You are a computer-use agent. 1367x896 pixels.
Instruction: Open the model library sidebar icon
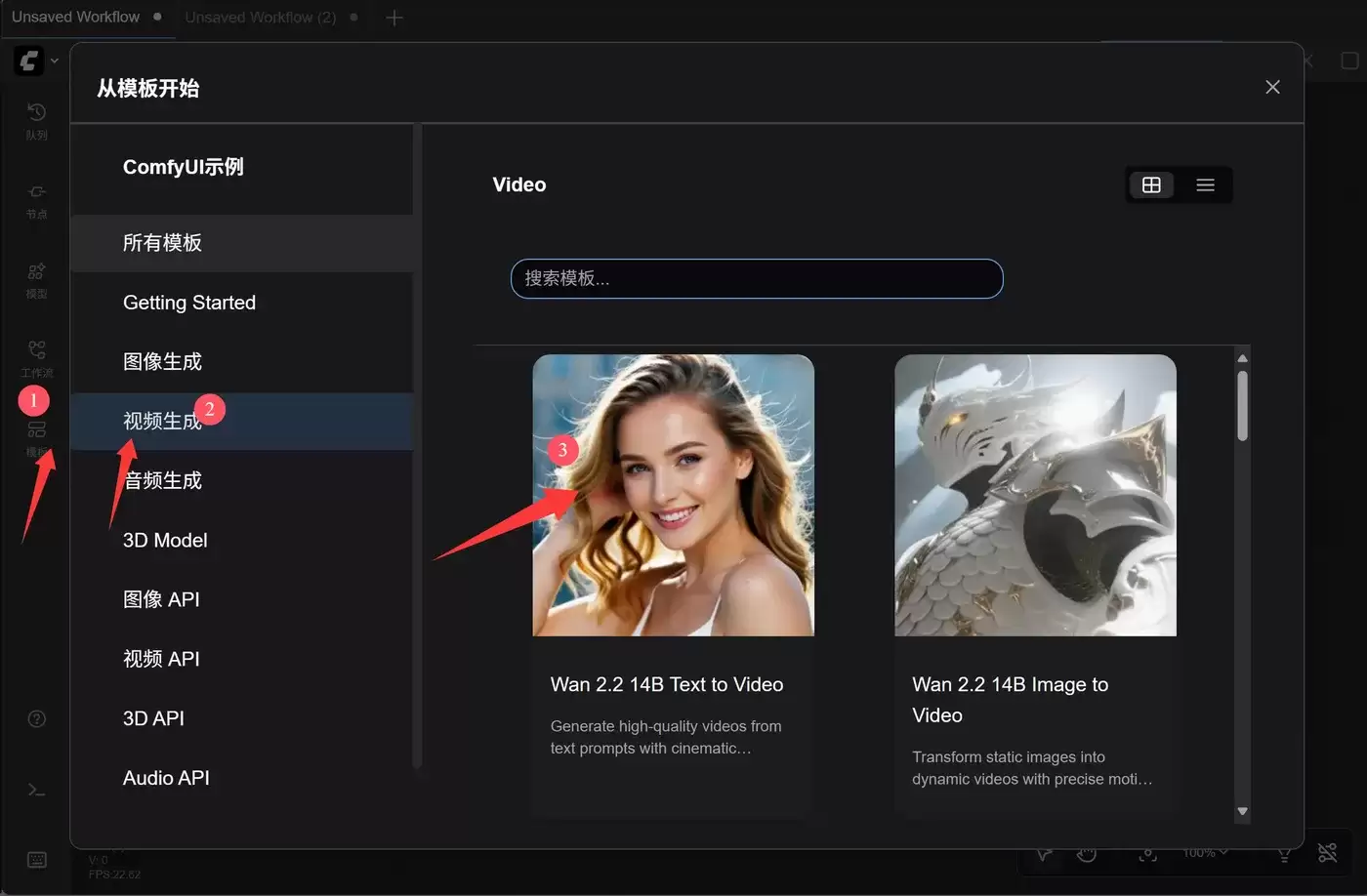(x=36, y=271)
